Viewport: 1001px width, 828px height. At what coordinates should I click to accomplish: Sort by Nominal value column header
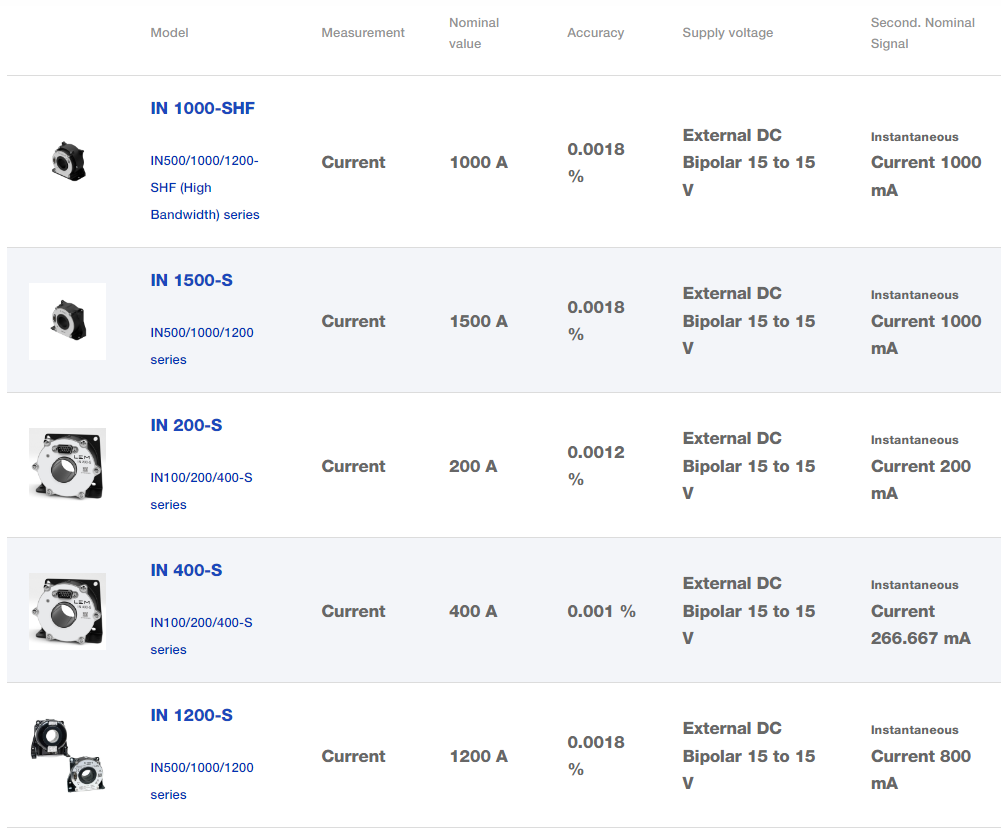click(x=474, y=33)
